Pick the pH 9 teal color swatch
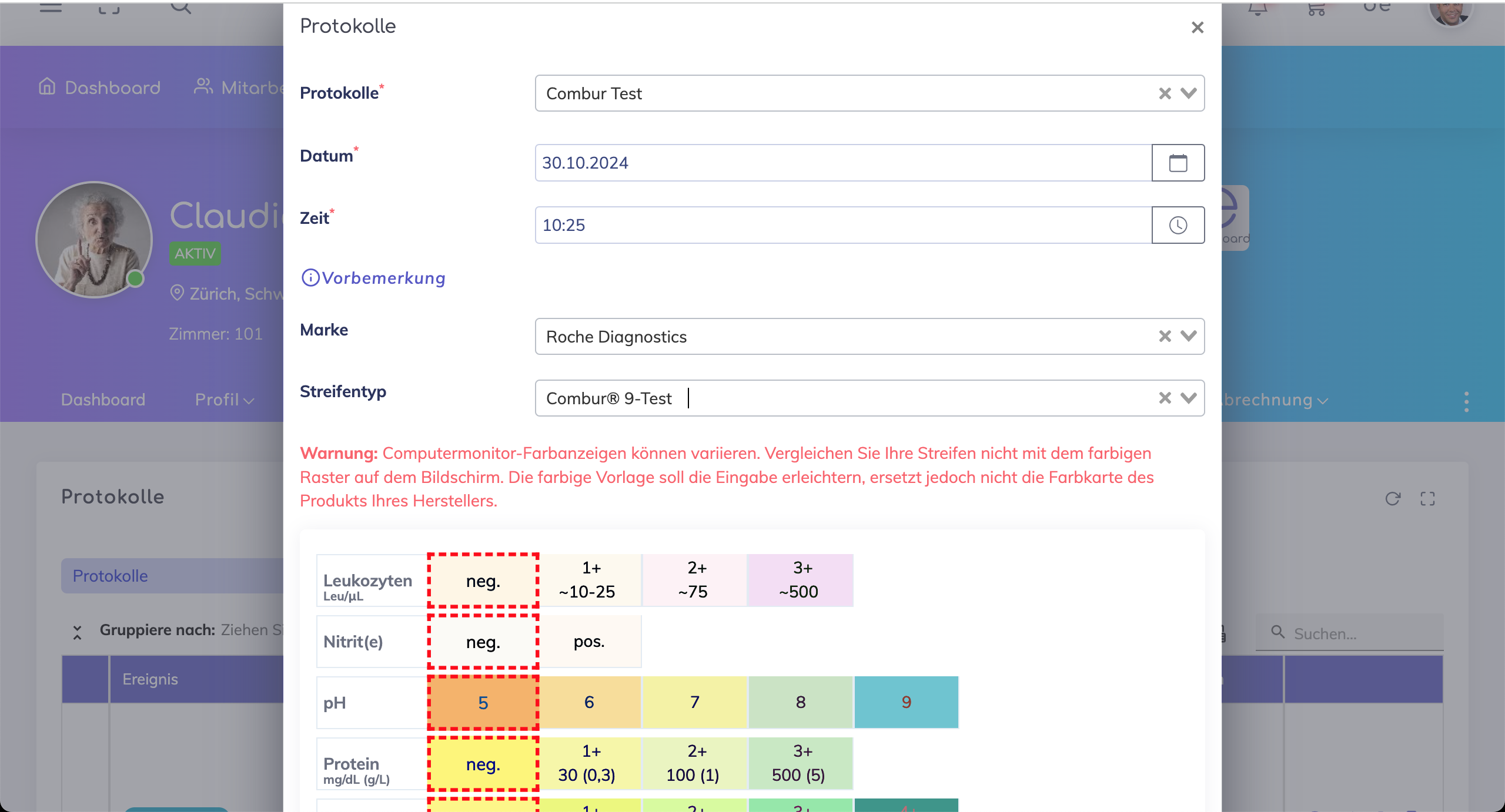This screenshot has height=812, width=1505. coord(906,702)
